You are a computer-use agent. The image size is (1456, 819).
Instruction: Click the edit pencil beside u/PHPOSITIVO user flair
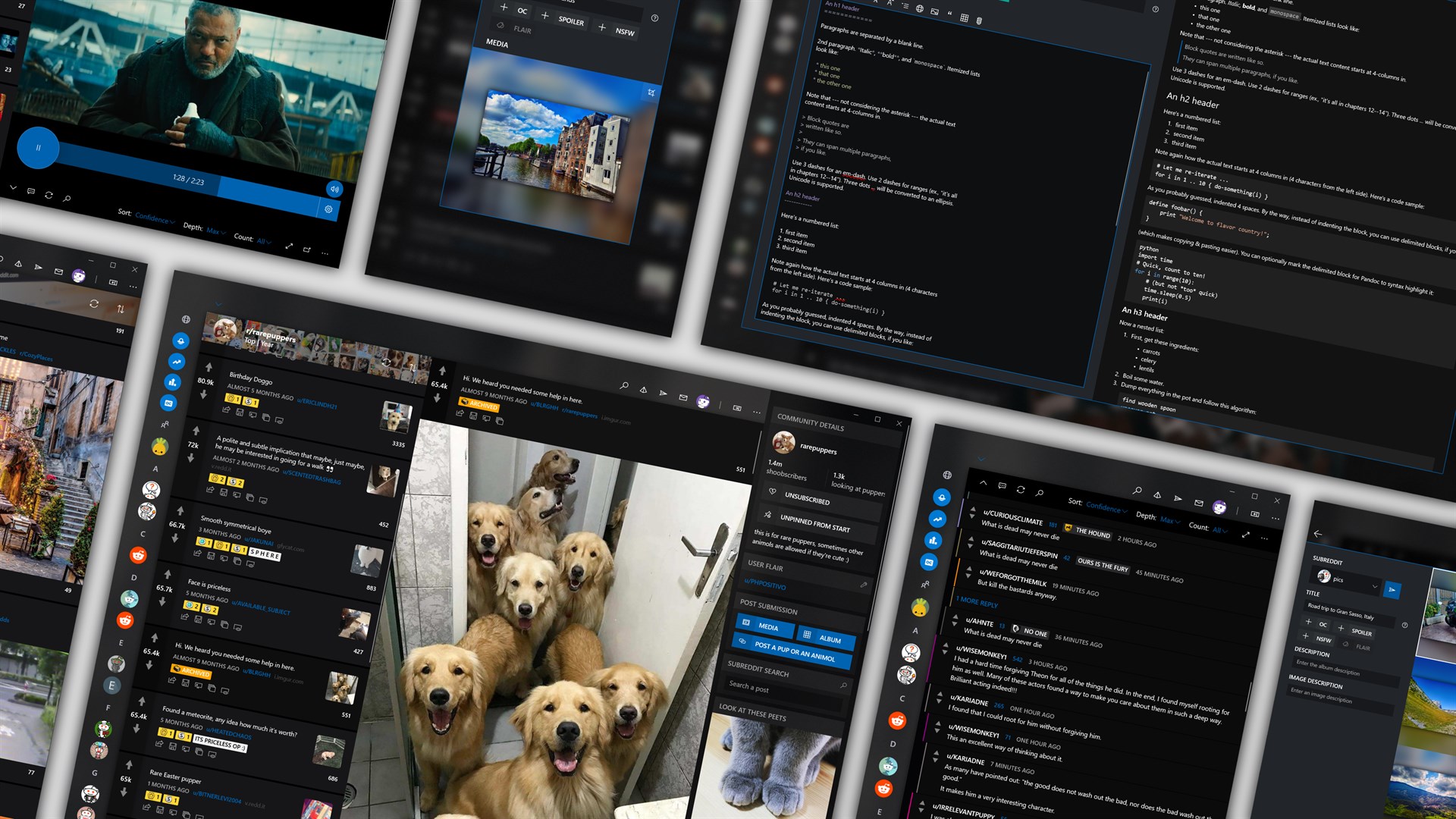[x=863, y=585]
